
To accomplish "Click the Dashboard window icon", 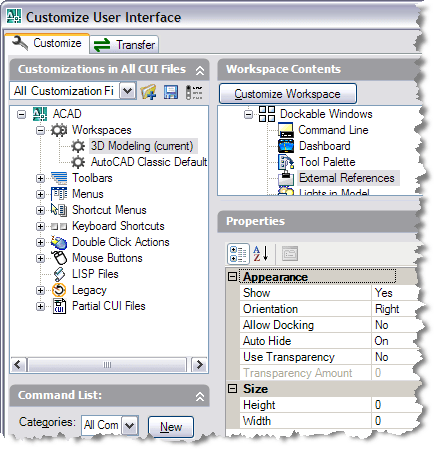I will [286, 146].
